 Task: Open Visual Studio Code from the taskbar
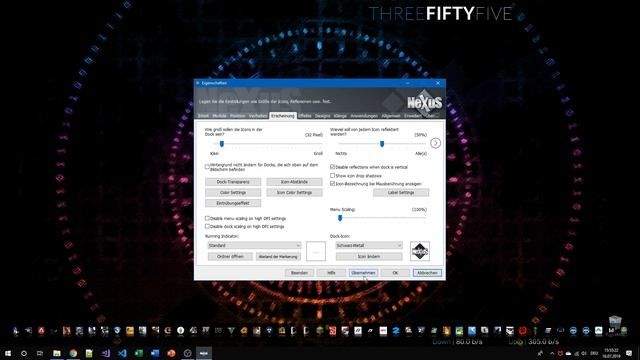[122, 353]
